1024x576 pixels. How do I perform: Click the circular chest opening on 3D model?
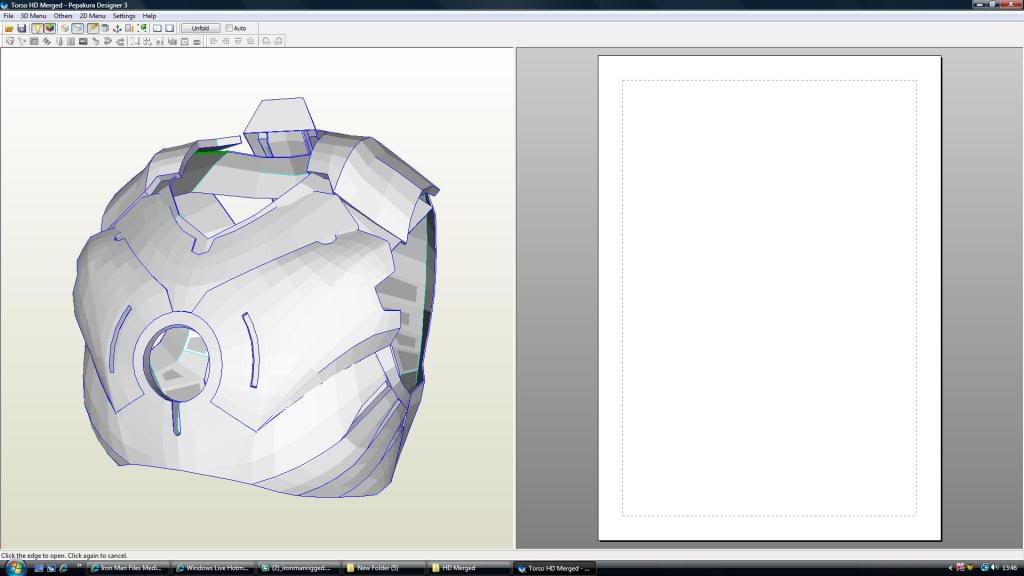tap(178, 363)
